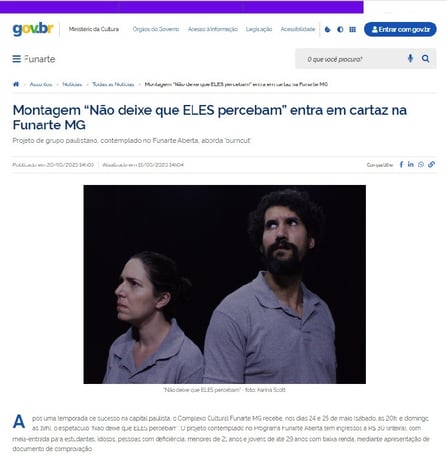Go to the home breadcrumb icon
The height and width of the screenshot is (456, 447).
pos(16,84)
